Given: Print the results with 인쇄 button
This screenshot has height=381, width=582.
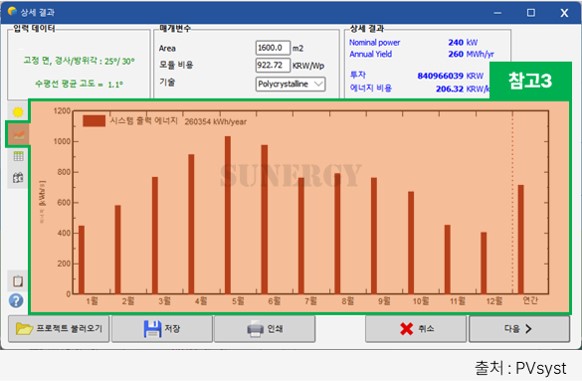Looking at the screenshot, I should (x=265, y=329).
